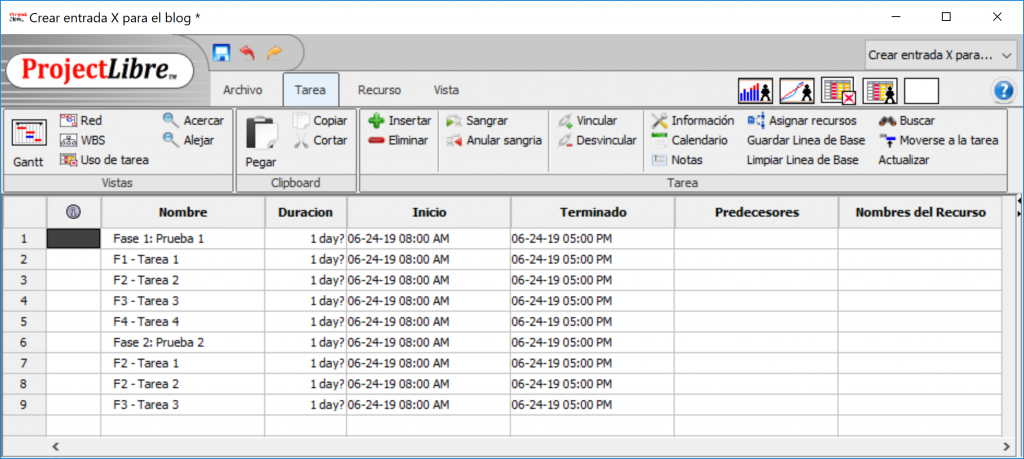Insert a new task with Insertar
The width and height of the screenshot is (1024, 459).
(x=400, y=121)
